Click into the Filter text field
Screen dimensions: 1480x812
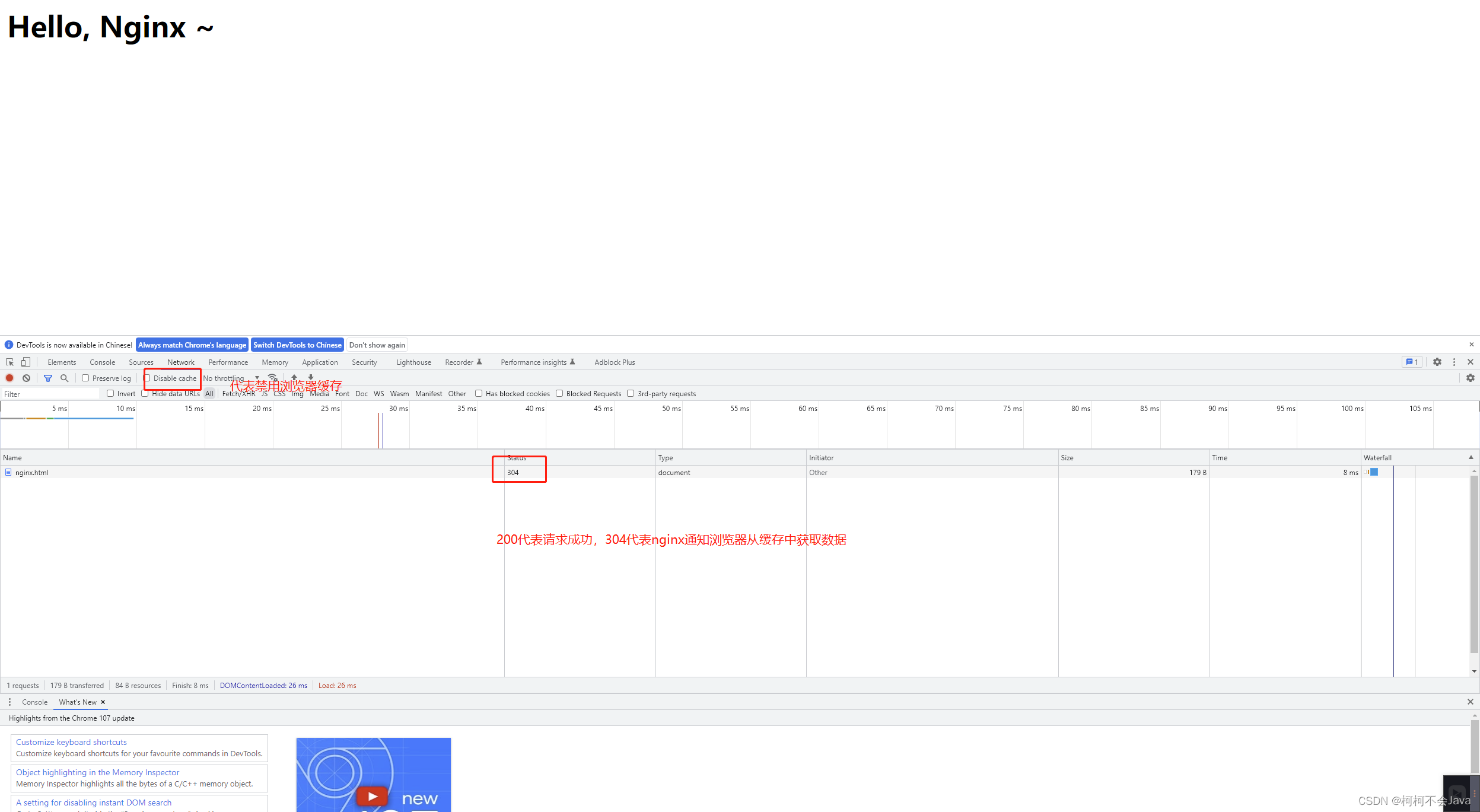click(x=50, y=394)
